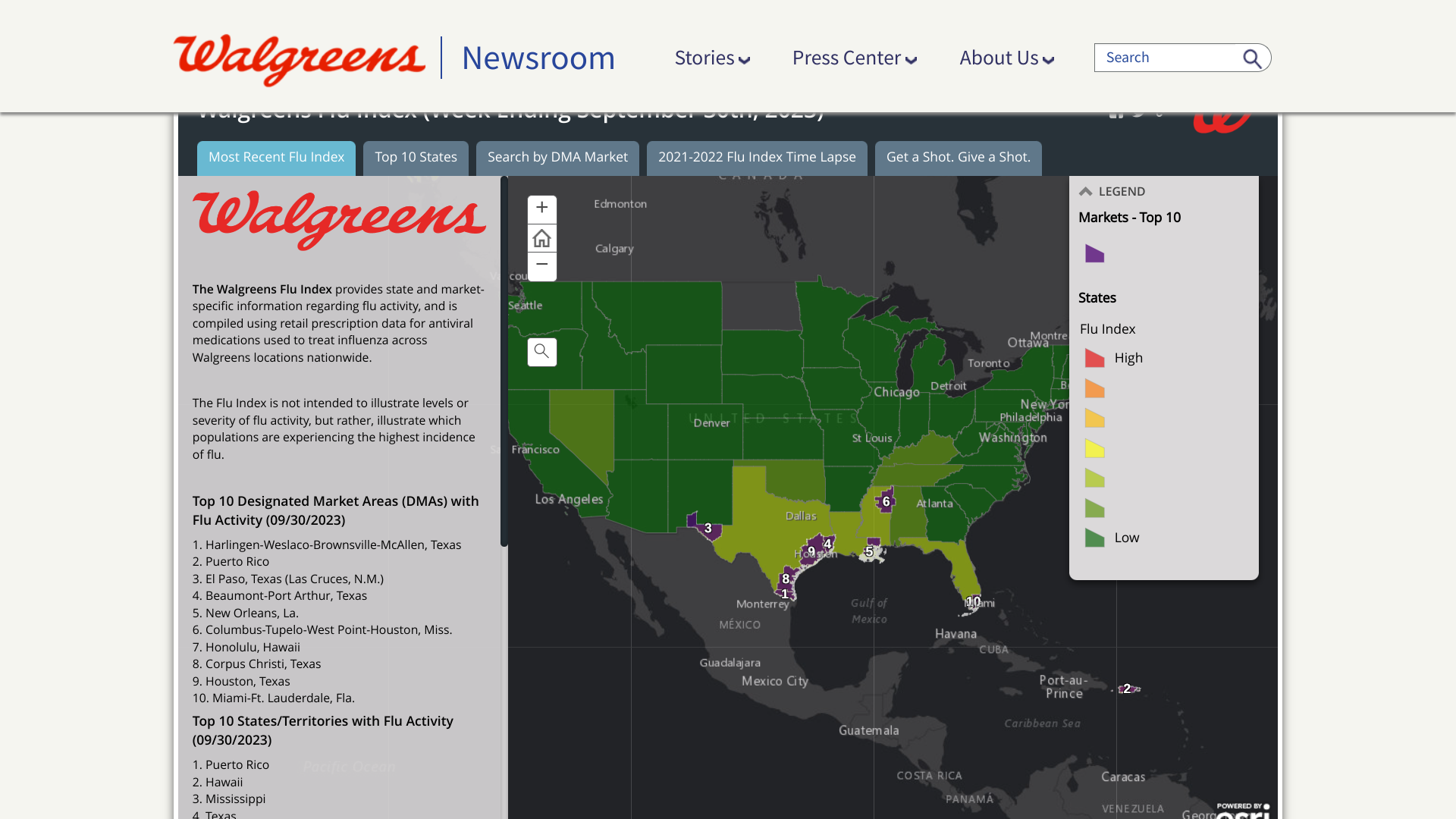
Task: Click El Paso market marker number 3
Action: point(708,528)
